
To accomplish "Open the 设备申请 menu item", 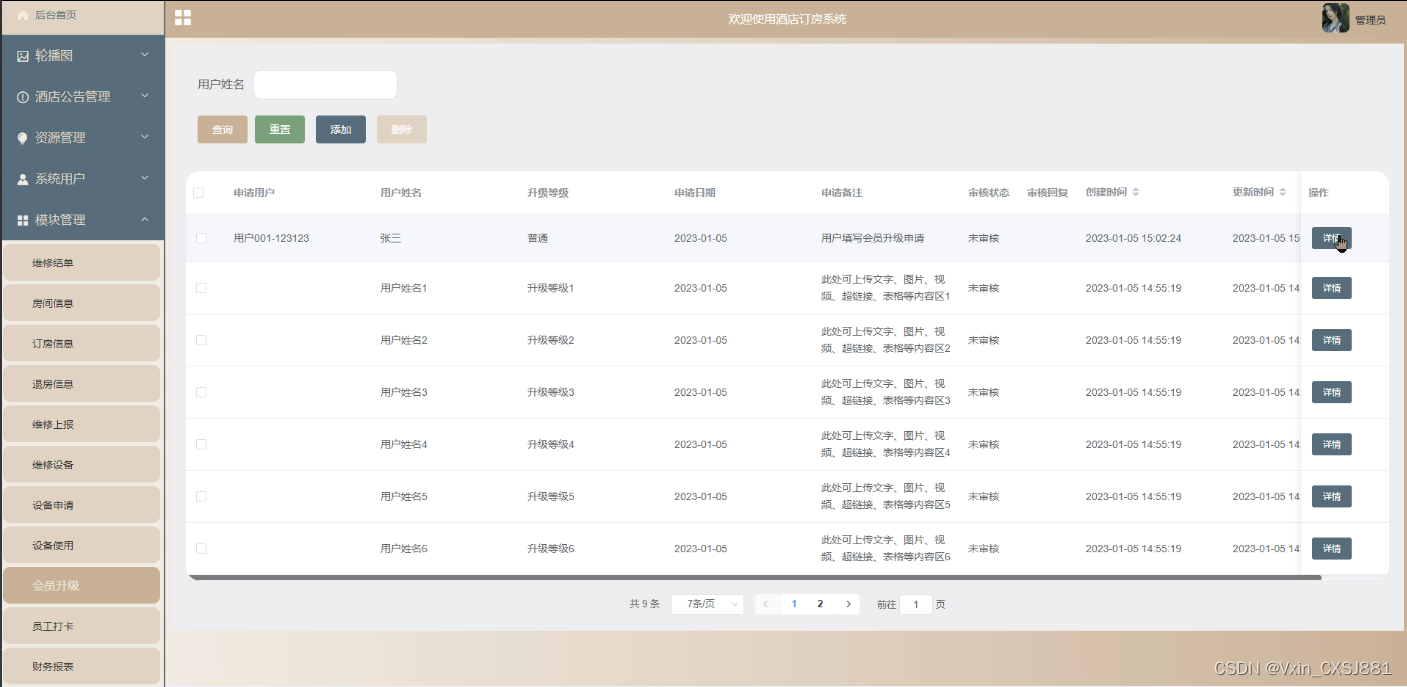I will coord(82,505).
